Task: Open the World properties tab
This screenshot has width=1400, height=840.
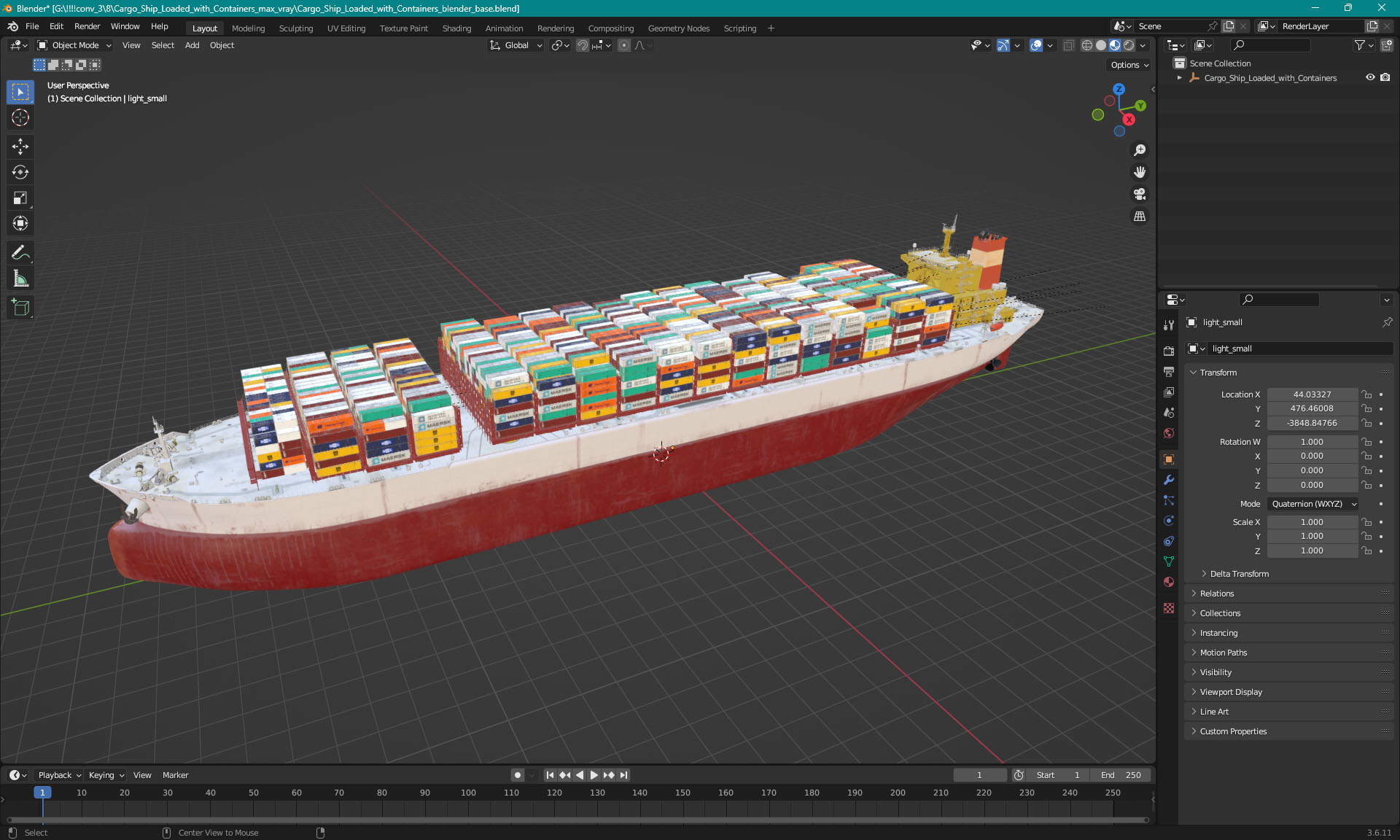Action: (1169, 432)
